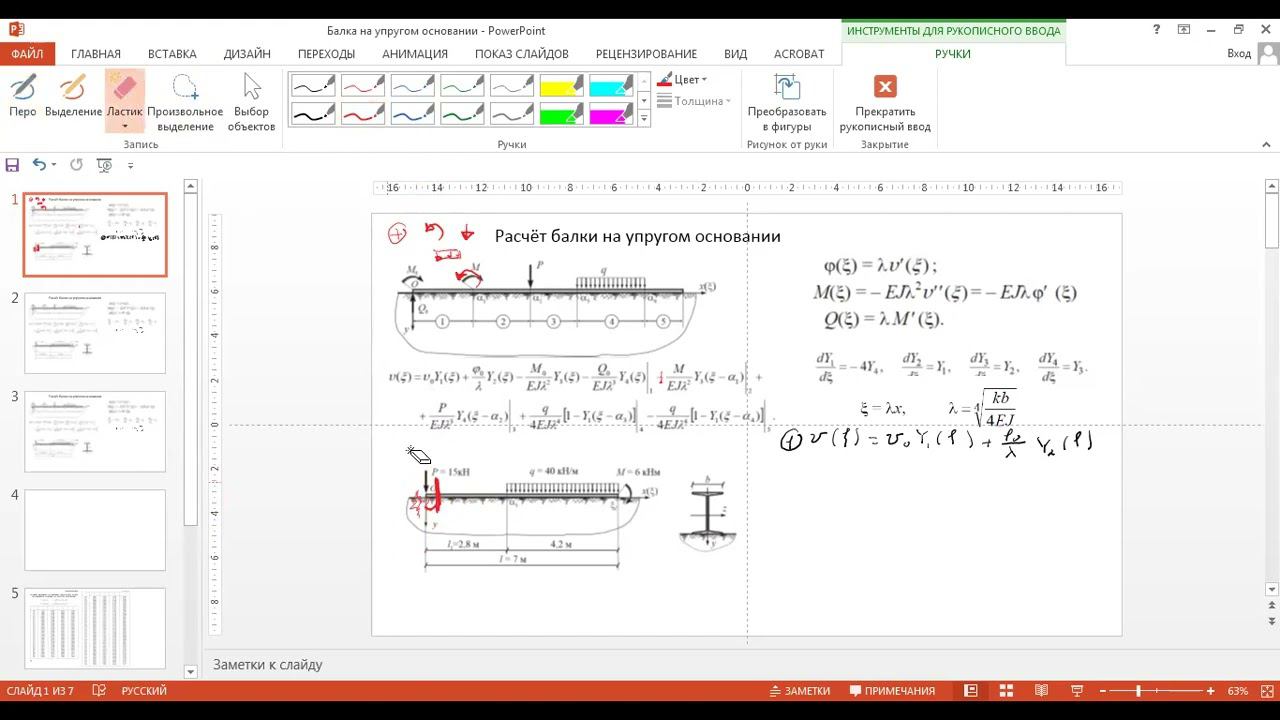Switch to the ACROBAT tab
Screen dimensions: 1280x720
click(799, 54)
